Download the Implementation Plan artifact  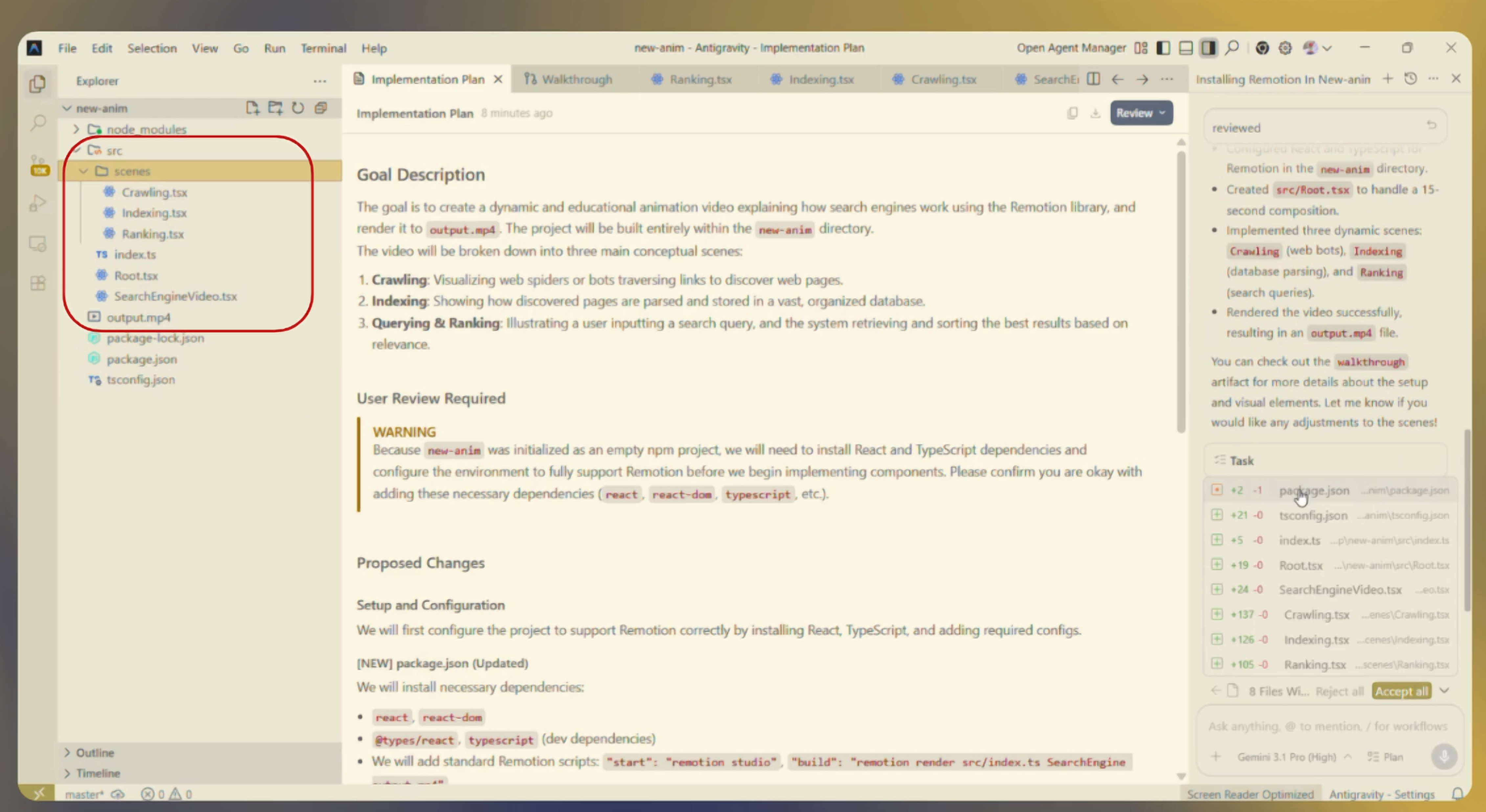tap(1095, 113)
